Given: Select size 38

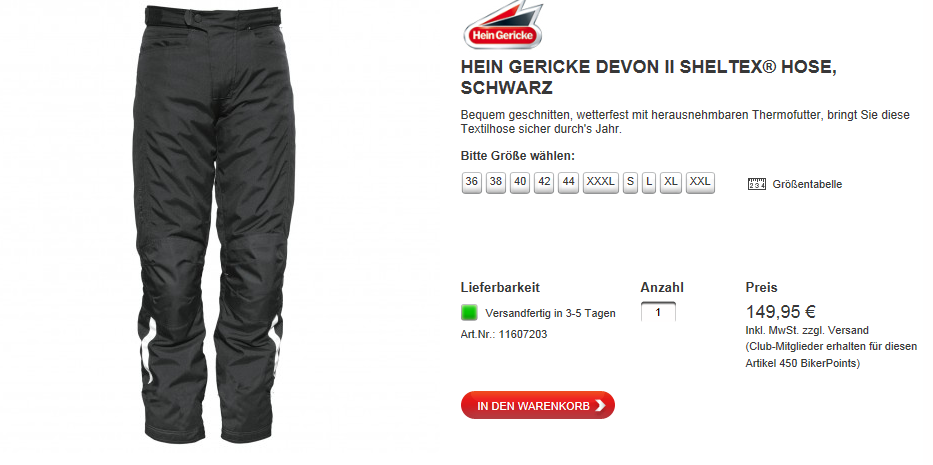Looking at the screenshot, I should click(496, 182).
